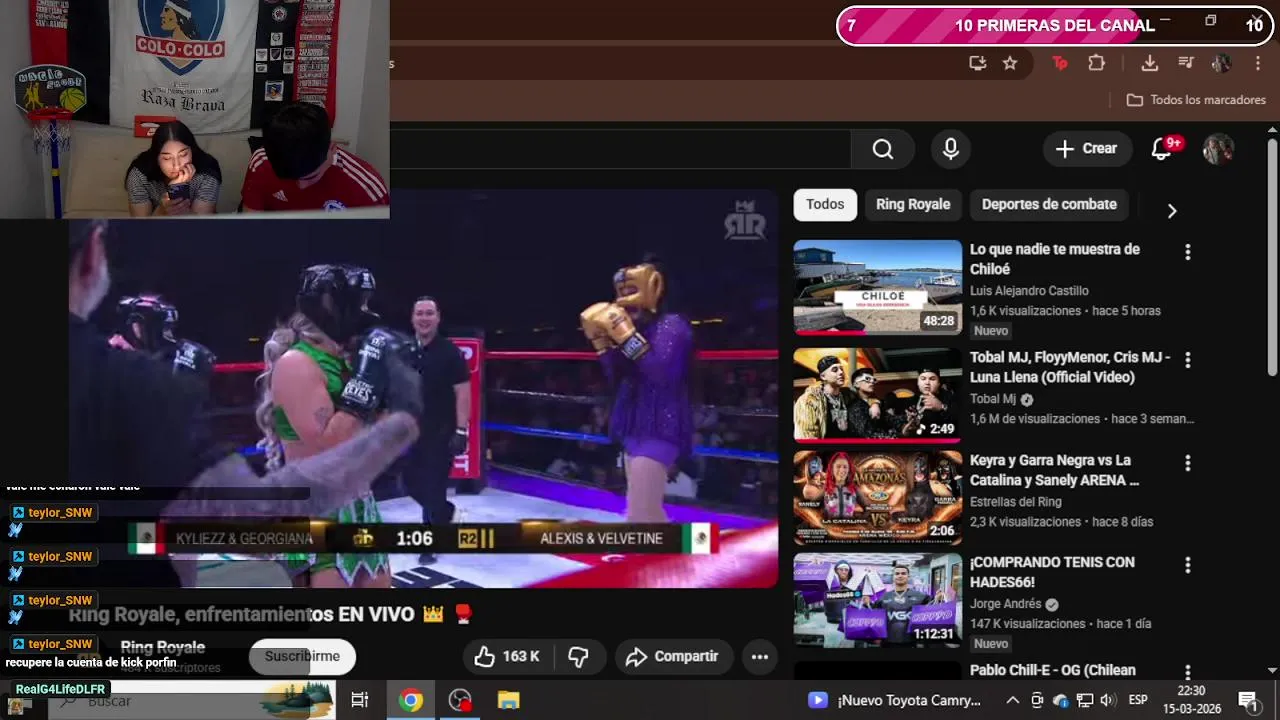The image size is (1280, 720).
Task: Subscribe with the Suscribirme button
Action: [302, 656]
